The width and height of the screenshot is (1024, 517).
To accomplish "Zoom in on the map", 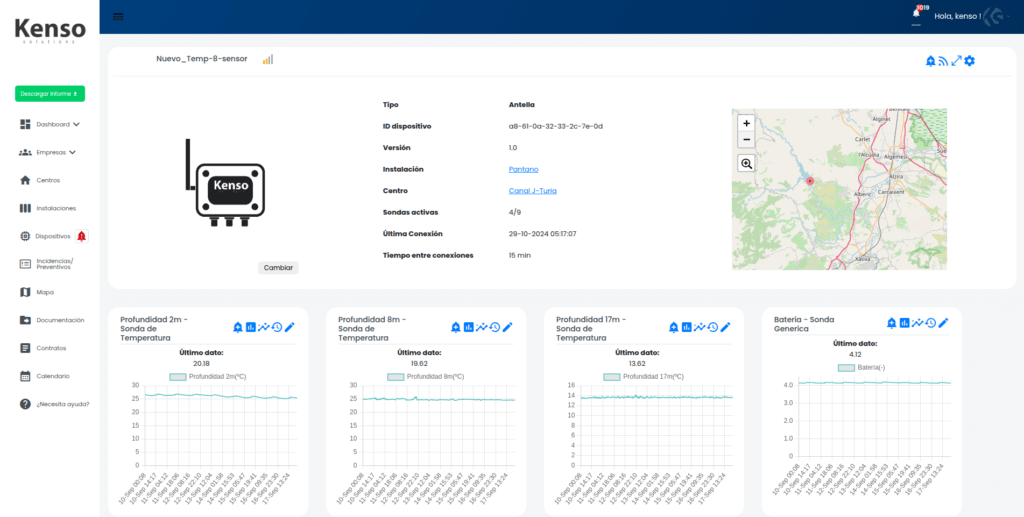I will (x=746, y=123).
